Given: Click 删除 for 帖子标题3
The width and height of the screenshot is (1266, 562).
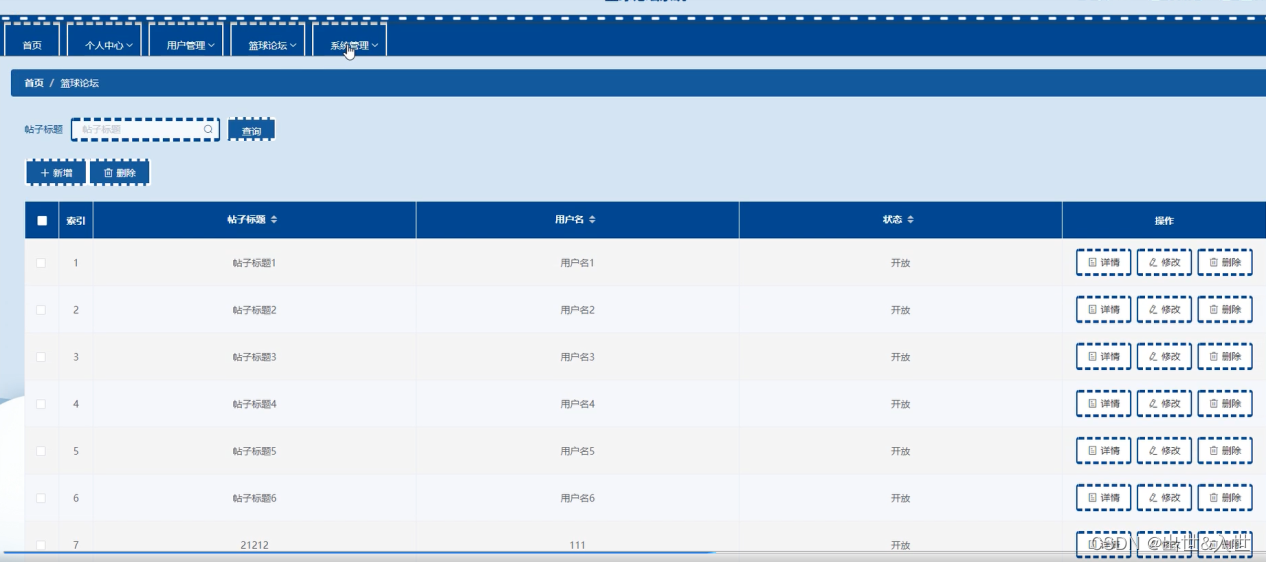Looking at the screenshot, I should coord(1225,357).
